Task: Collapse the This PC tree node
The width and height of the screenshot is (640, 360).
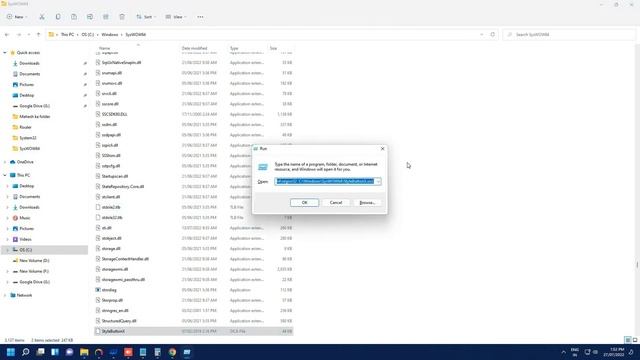Action: click(x=5, y=175)
